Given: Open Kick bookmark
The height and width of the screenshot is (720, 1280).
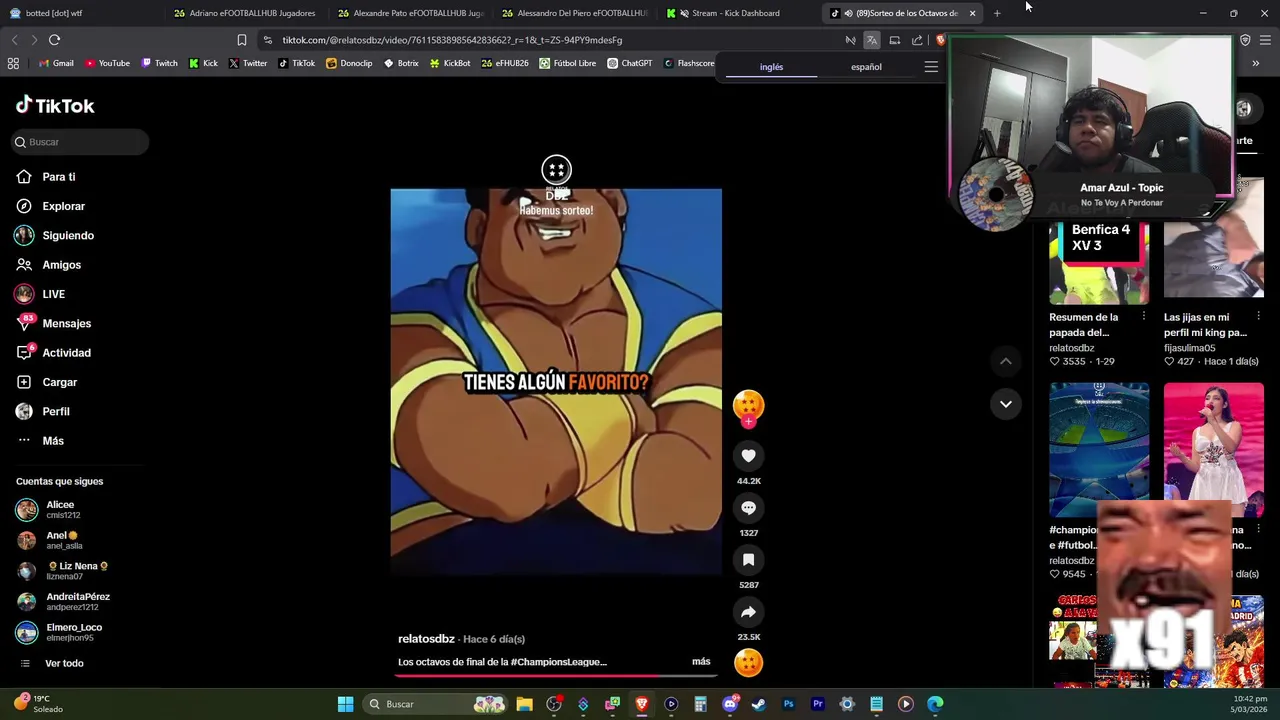Looking at the screenshot, I should (x=203, y=63).
